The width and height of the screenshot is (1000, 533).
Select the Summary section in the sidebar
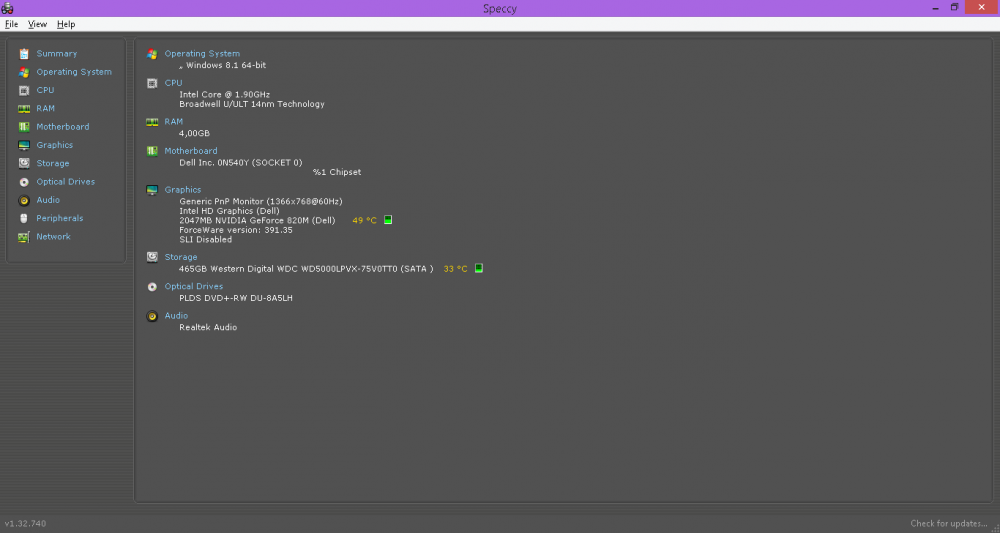point(57,54)
